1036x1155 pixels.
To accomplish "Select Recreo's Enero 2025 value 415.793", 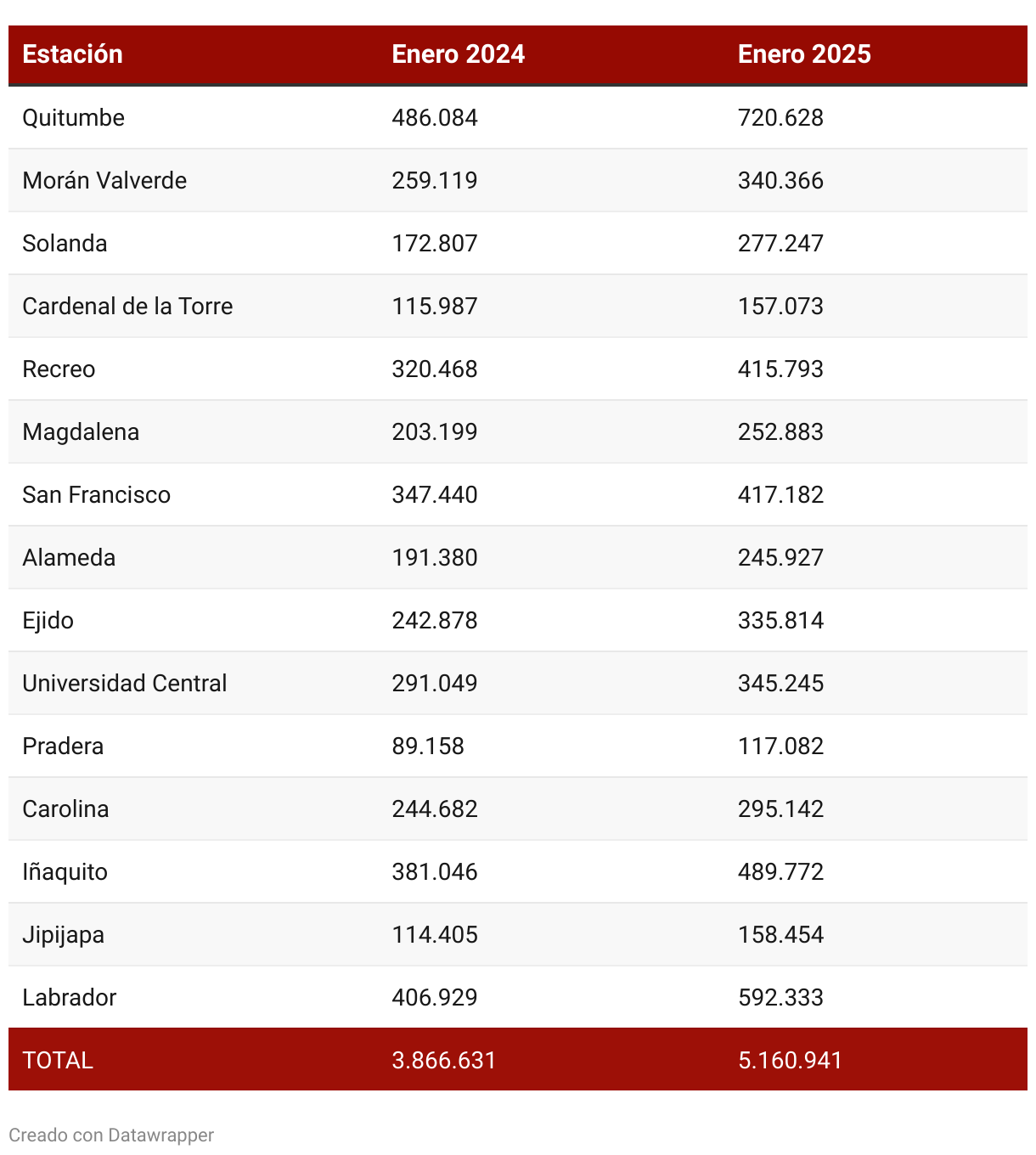I will click(780, 369).
